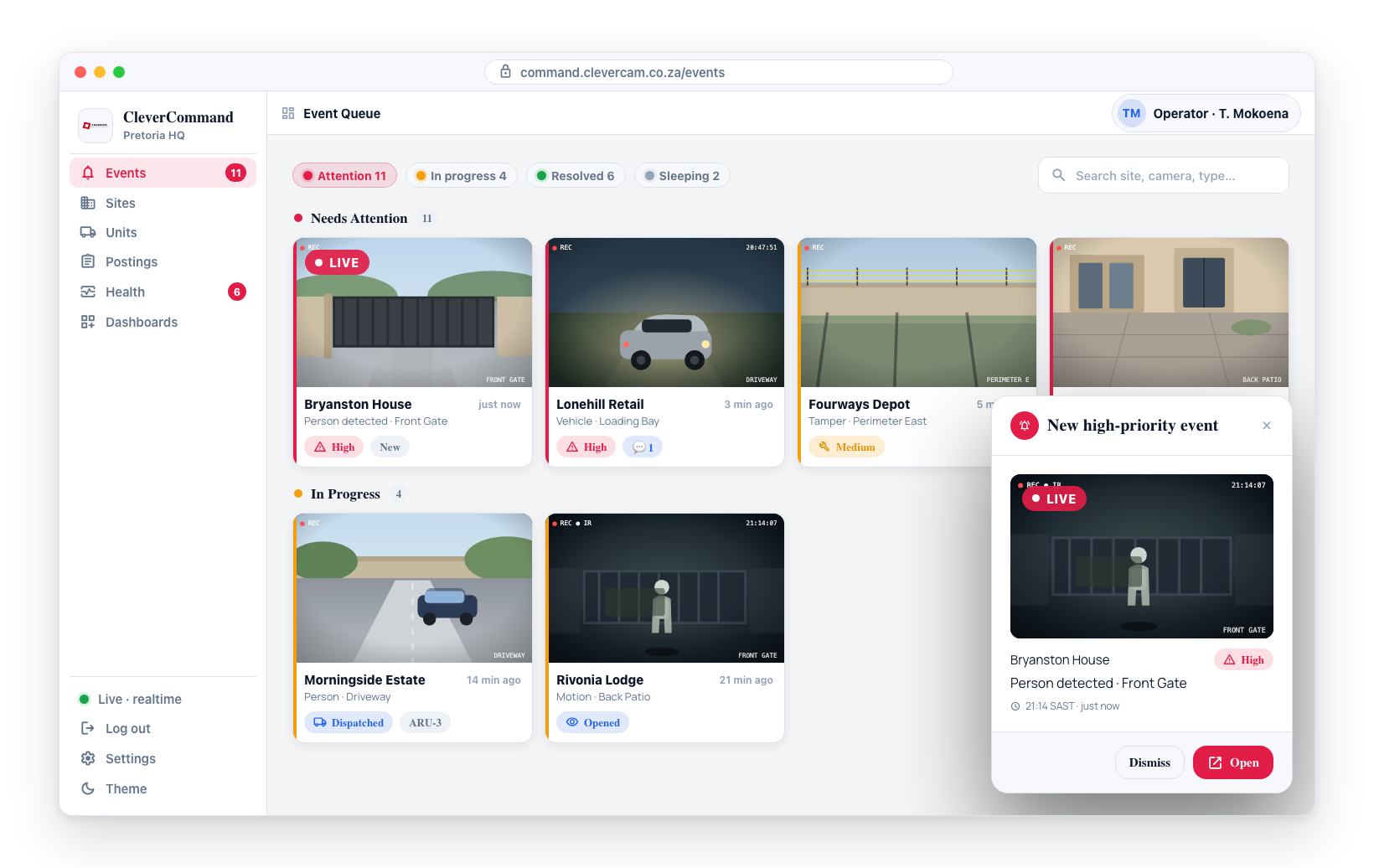Viewport: 1374px width, 868px height.
Task: Select the In progress 4 filter
Action: (x=462, y=176)
